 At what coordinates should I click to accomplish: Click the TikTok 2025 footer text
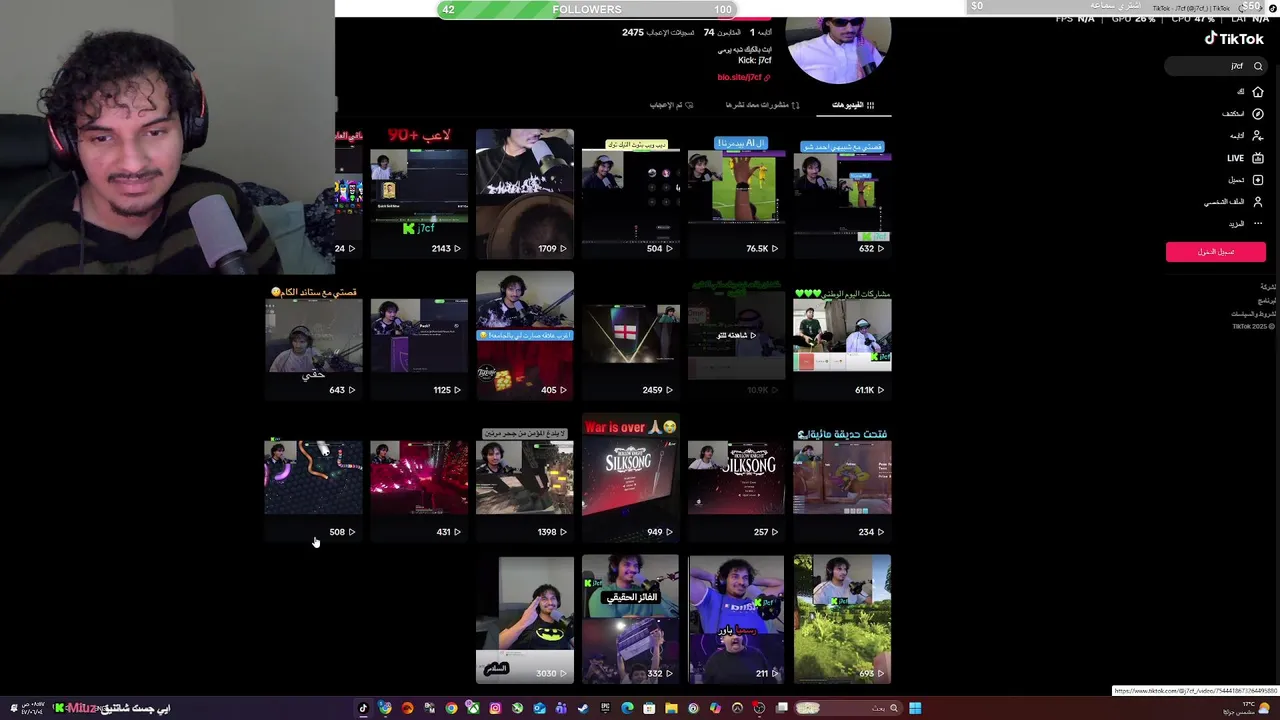click(x=1253, y=326)
